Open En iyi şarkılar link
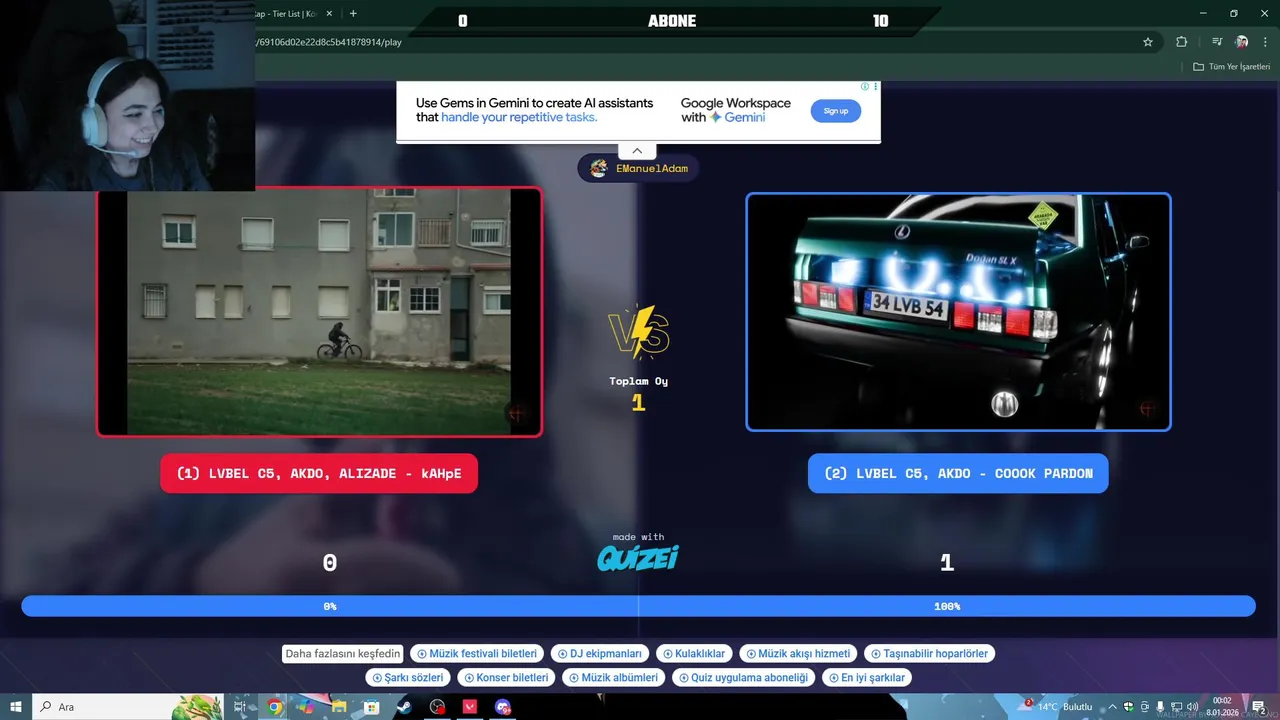 pos(866,678)
